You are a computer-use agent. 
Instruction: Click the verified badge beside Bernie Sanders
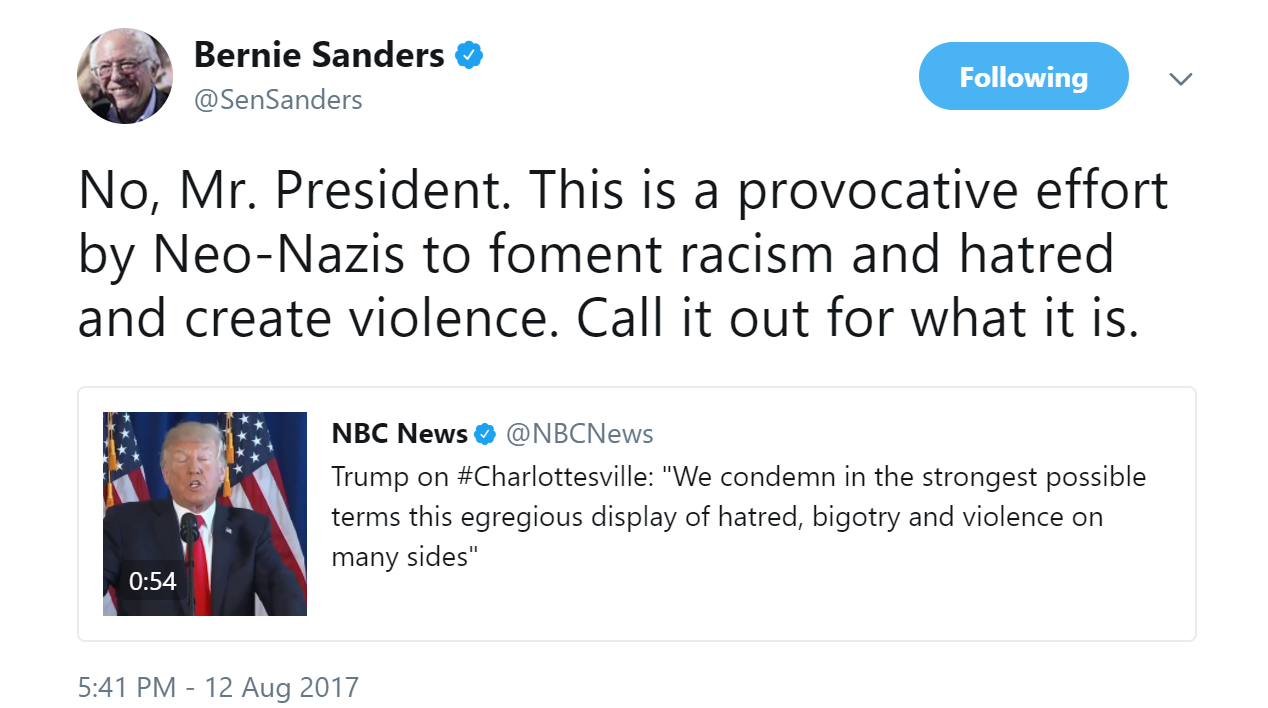tap(469, 55)
